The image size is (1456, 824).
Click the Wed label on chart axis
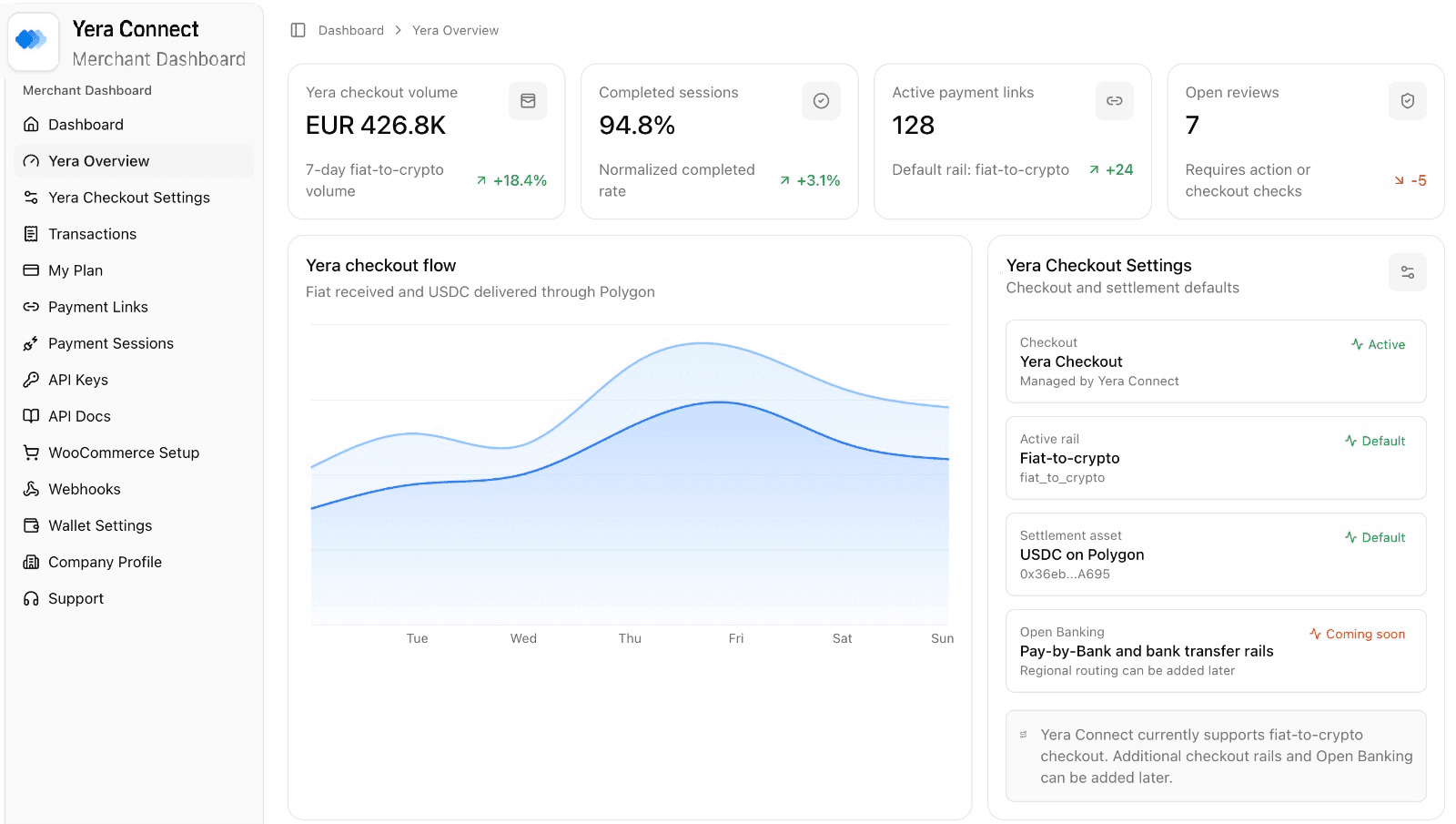click(x=523, y=638)
